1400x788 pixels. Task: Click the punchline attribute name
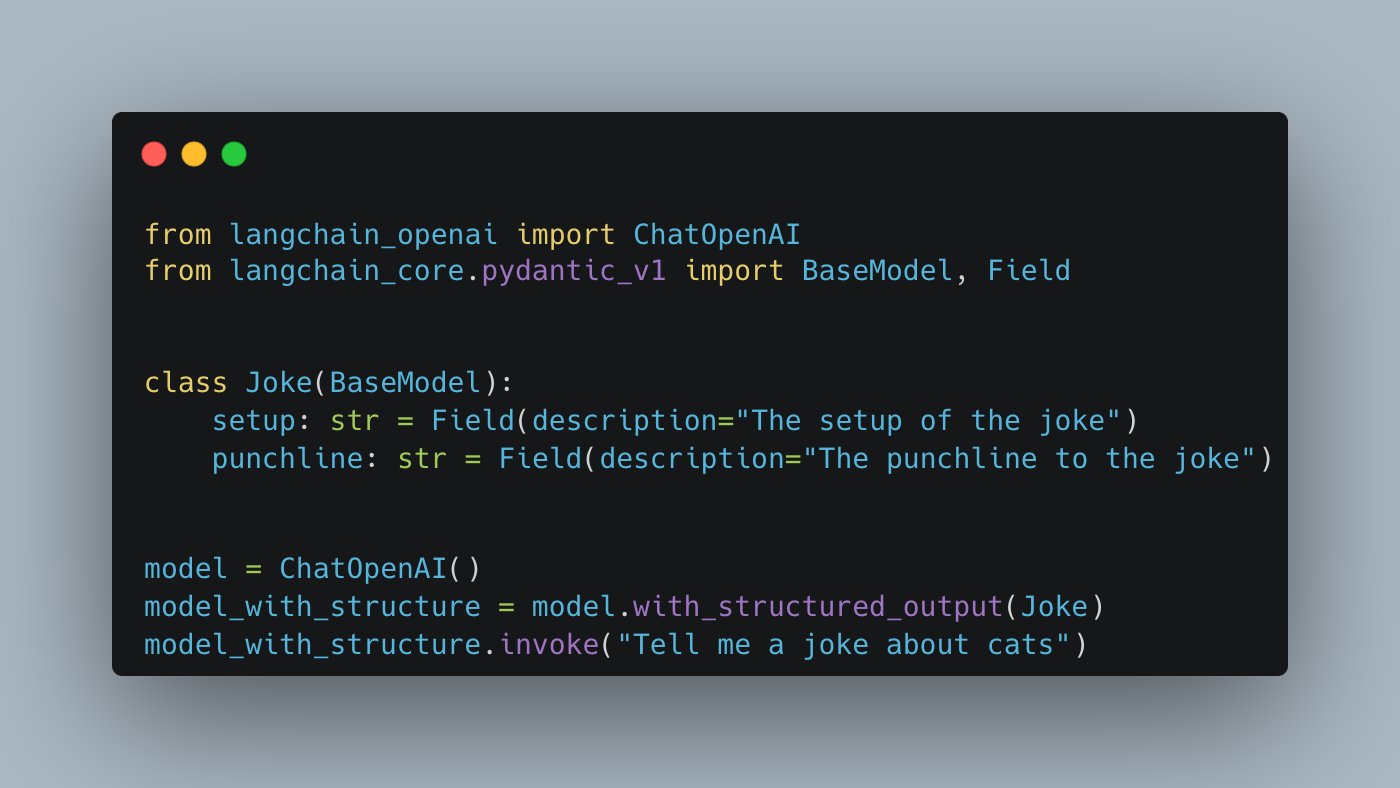click(x=296, y=459)
